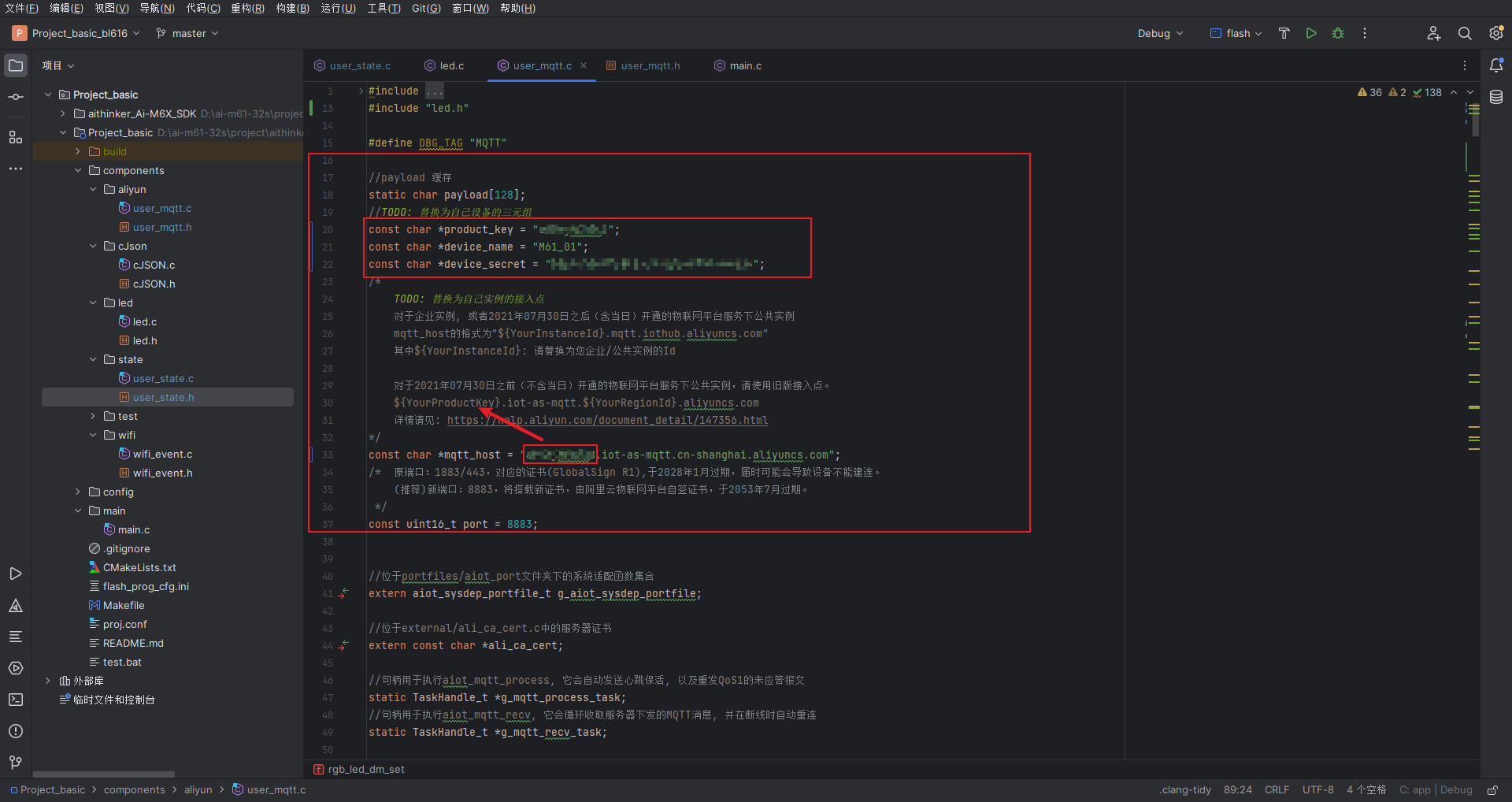Toggle read-only lock icon in status bar
The image size is (1512, 802).
pos(1492,789)
